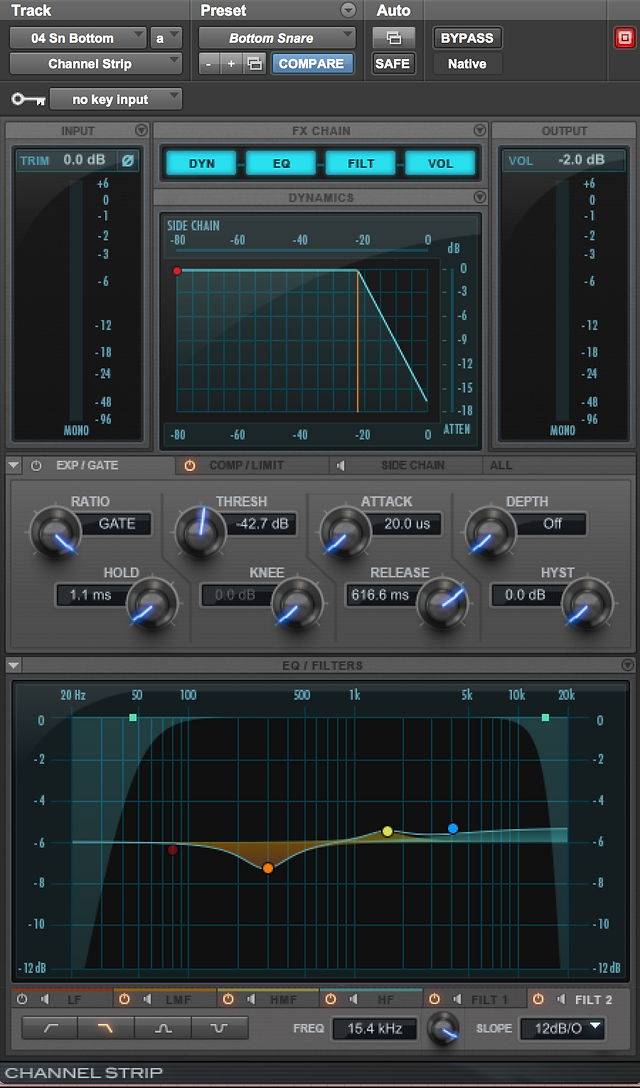
Task: Select the high-pass filter shape button
Action: click(50, 1028)
